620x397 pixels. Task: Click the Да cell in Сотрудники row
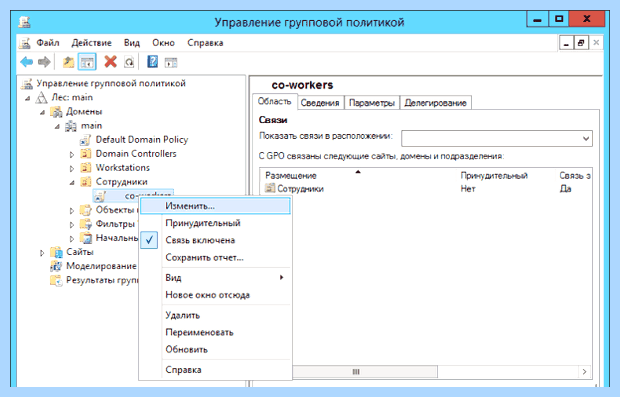[565, 189]
